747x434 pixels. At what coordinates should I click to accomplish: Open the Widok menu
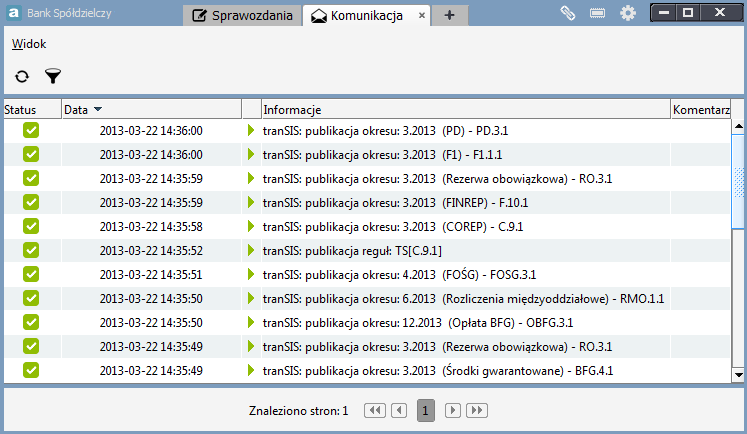[x=29, y=44]
